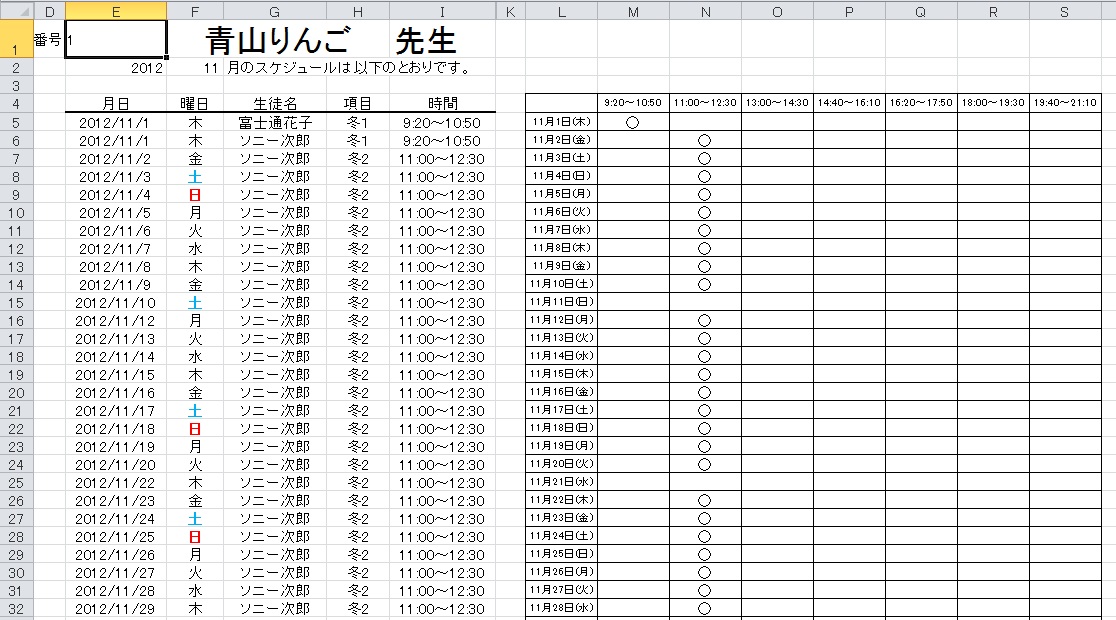Click the circle mark in 11月1日(木) row

633,122
